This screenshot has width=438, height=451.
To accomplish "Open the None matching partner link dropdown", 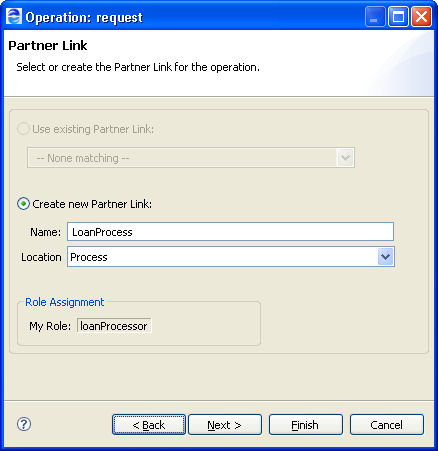I will point(191,158).
